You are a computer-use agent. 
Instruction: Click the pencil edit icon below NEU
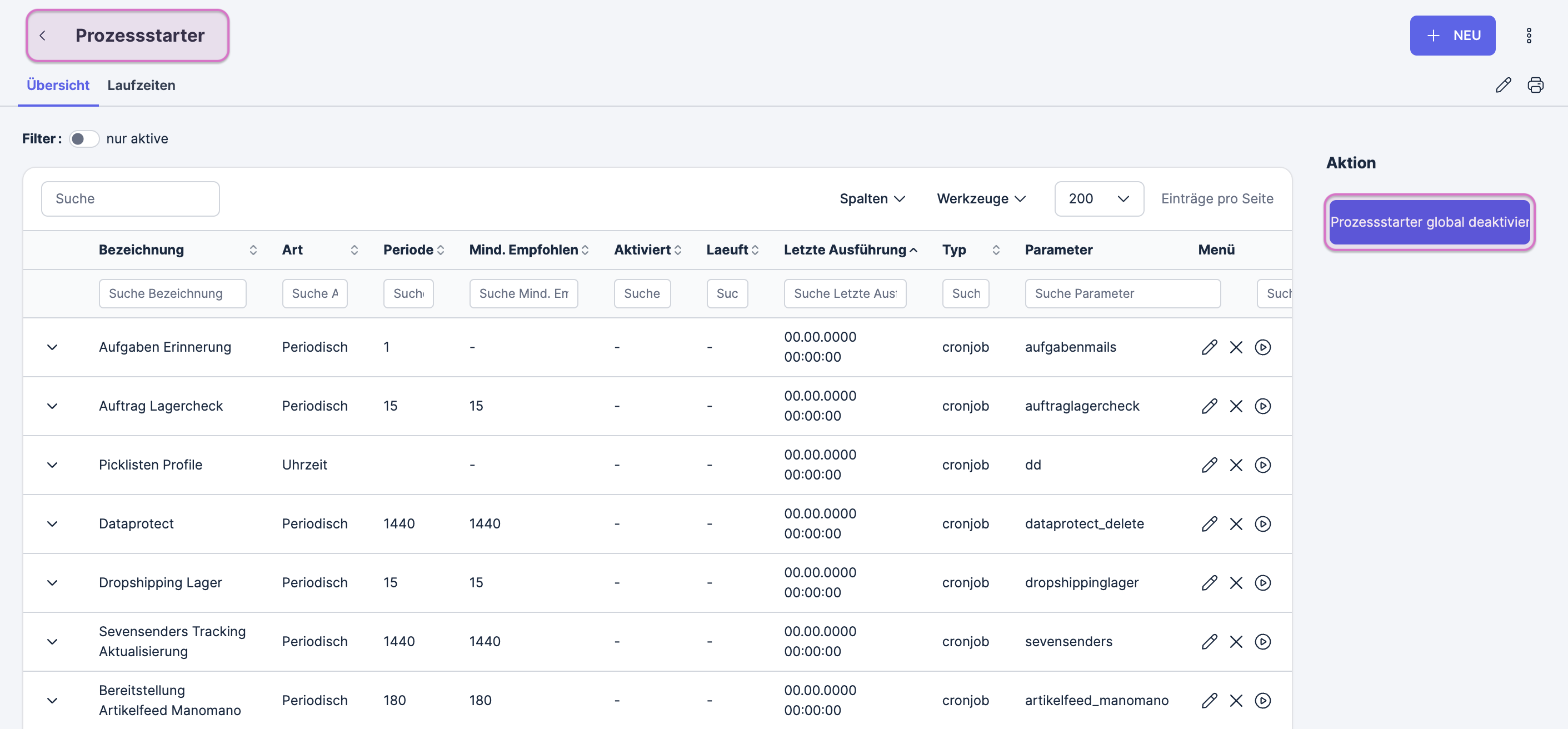[1503, 85]
